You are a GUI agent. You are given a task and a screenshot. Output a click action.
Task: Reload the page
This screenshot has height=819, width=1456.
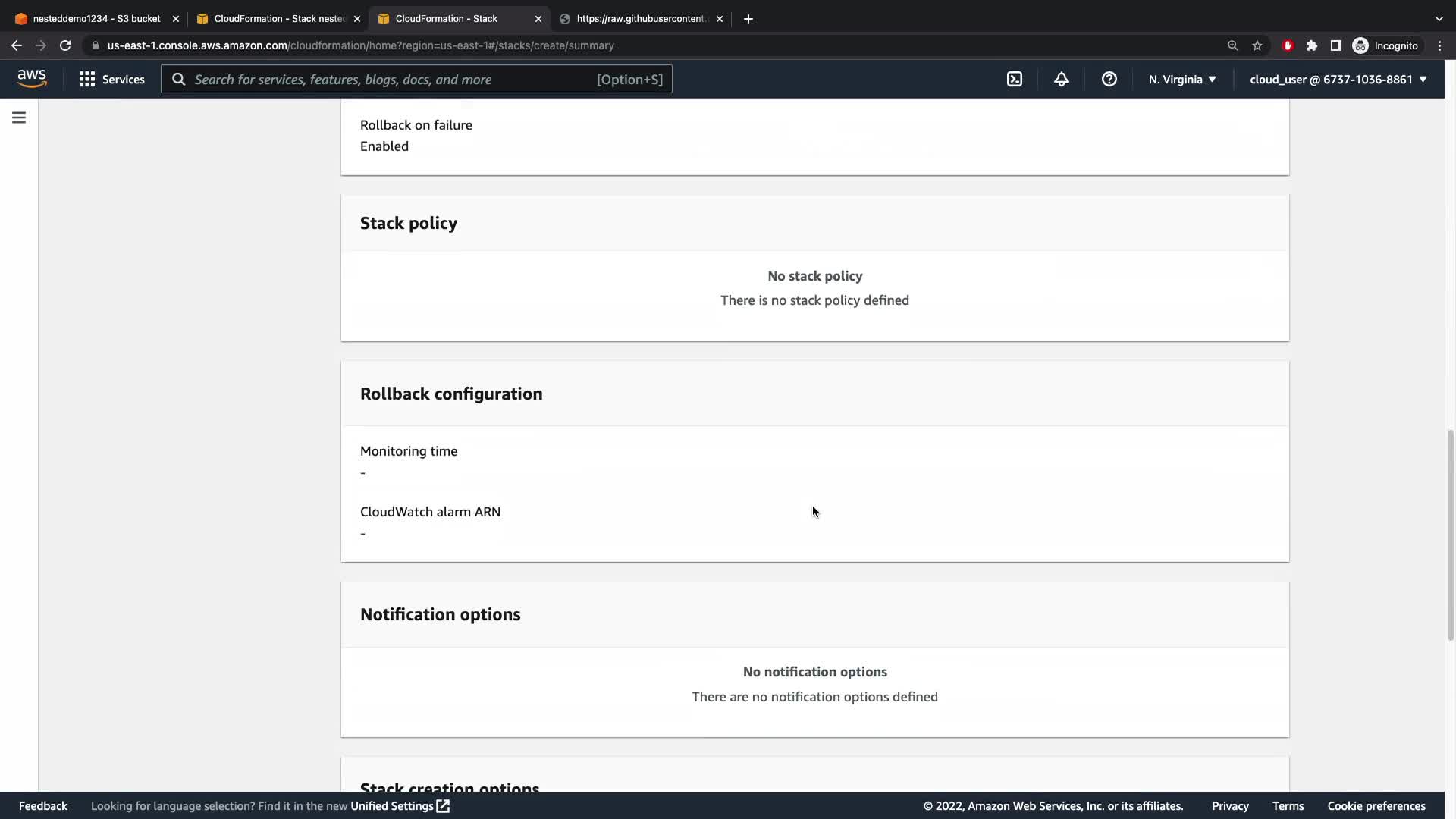[65, 45]
